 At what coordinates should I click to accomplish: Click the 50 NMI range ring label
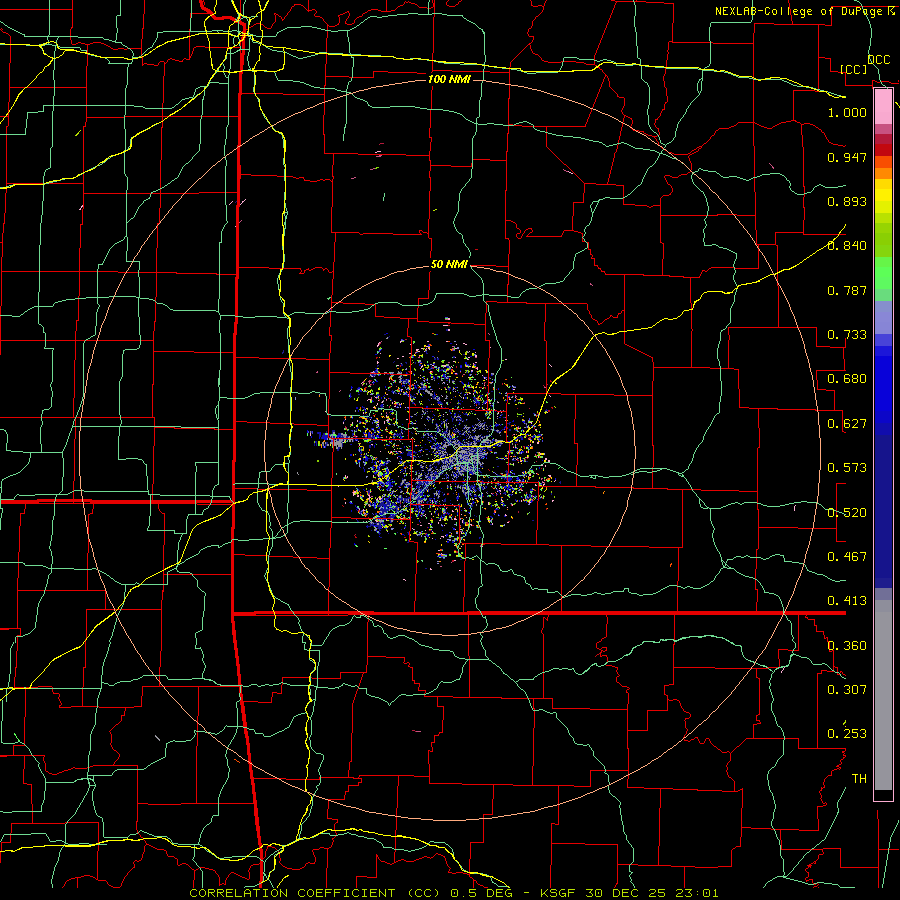[x=449, y=264]
